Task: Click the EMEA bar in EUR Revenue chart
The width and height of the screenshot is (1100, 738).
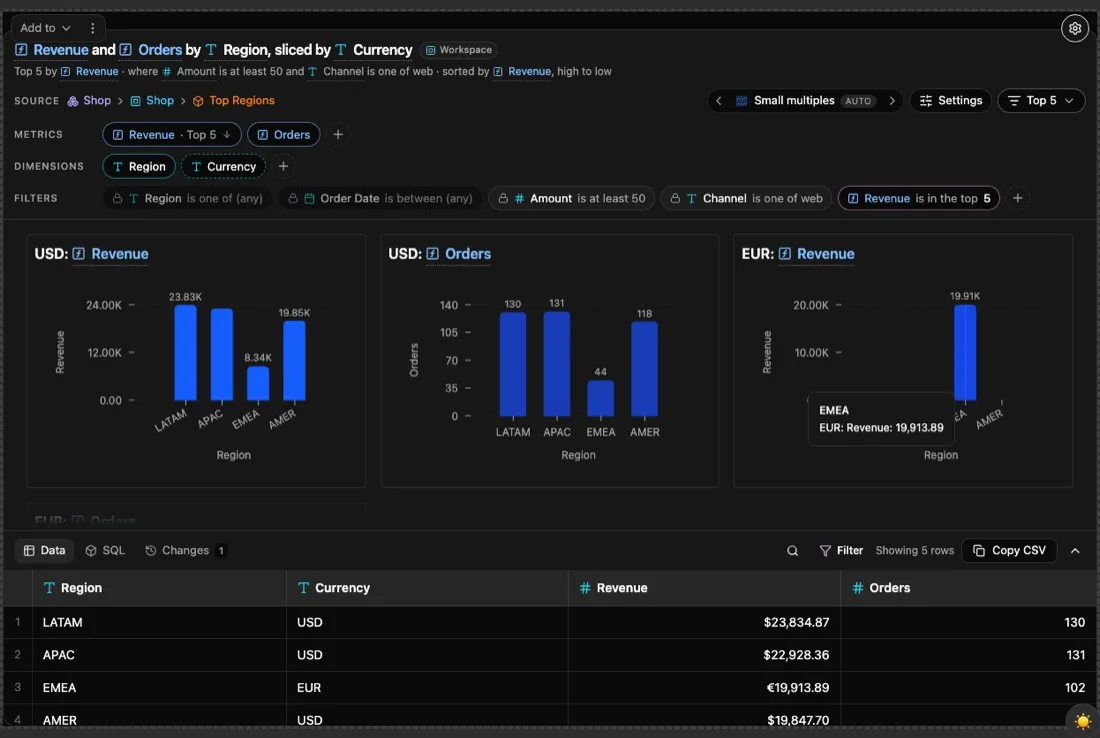Action: pyautogui.click(x=965, y=353)
